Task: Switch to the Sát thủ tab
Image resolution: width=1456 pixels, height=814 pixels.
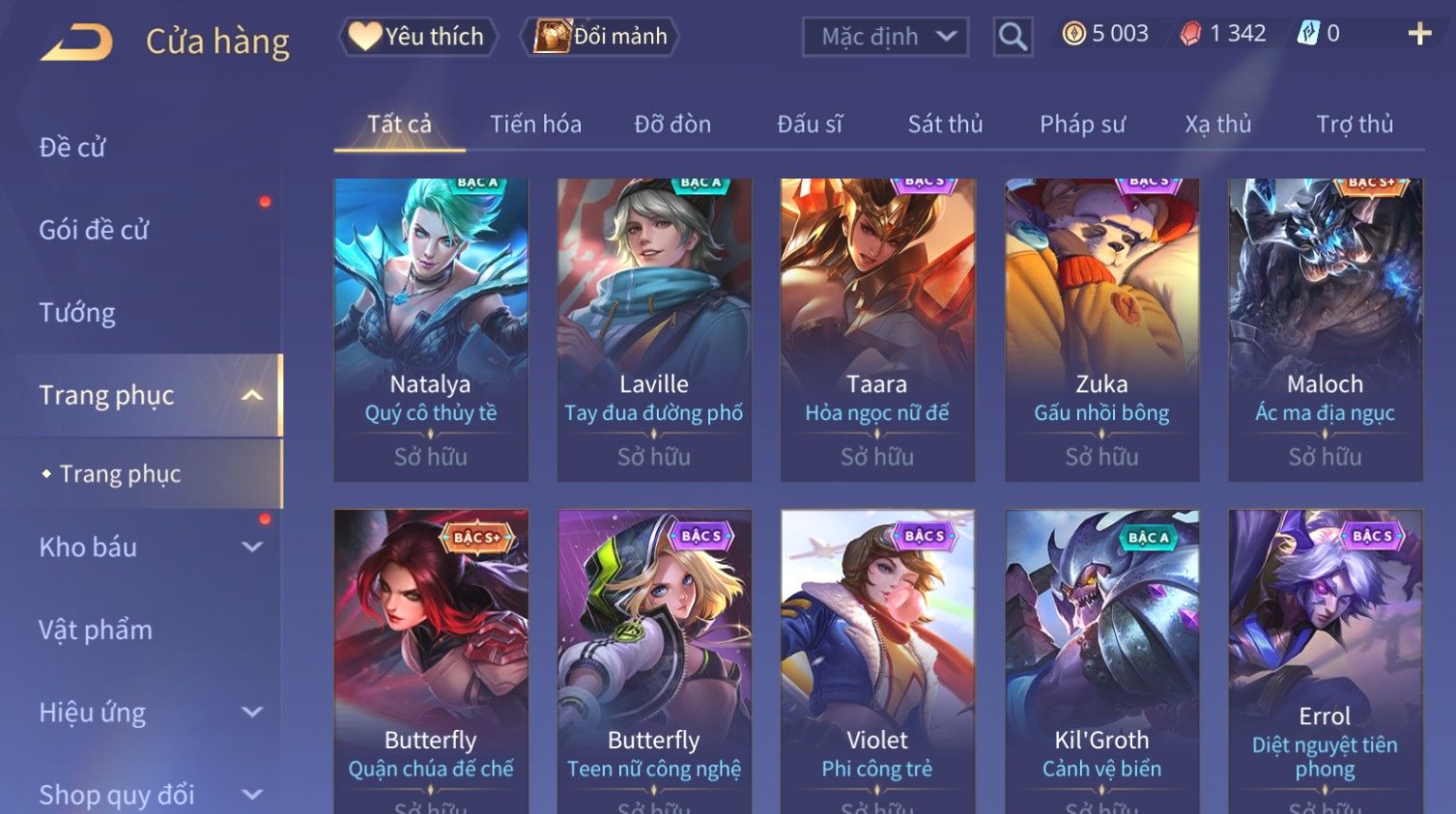Action: [945, 124]
